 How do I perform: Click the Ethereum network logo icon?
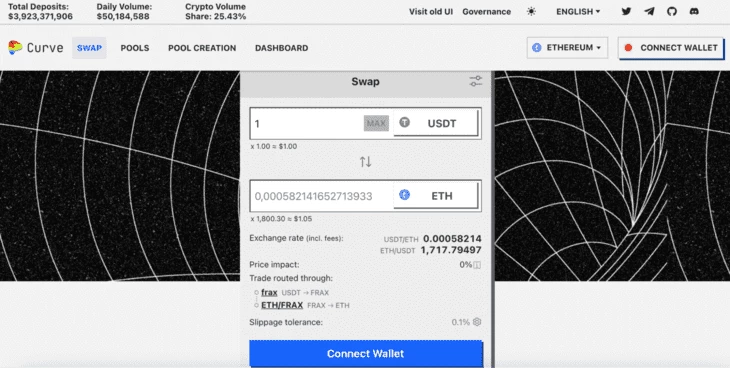click(x=537, y=48)
